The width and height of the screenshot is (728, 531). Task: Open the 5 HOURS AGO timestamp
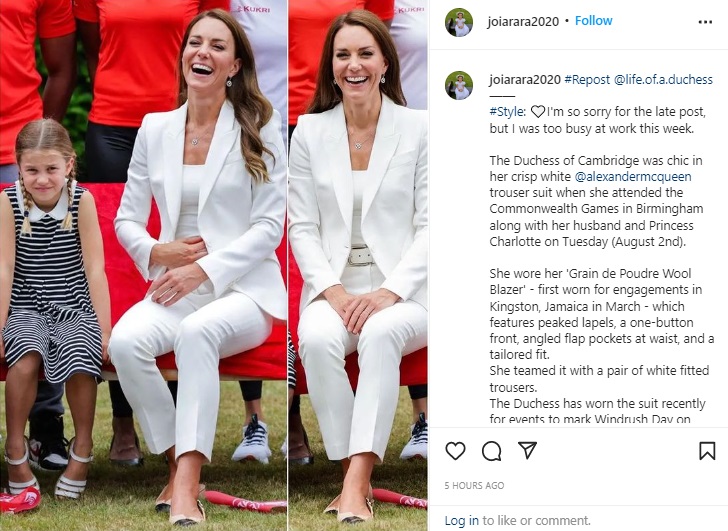point(474,486)
